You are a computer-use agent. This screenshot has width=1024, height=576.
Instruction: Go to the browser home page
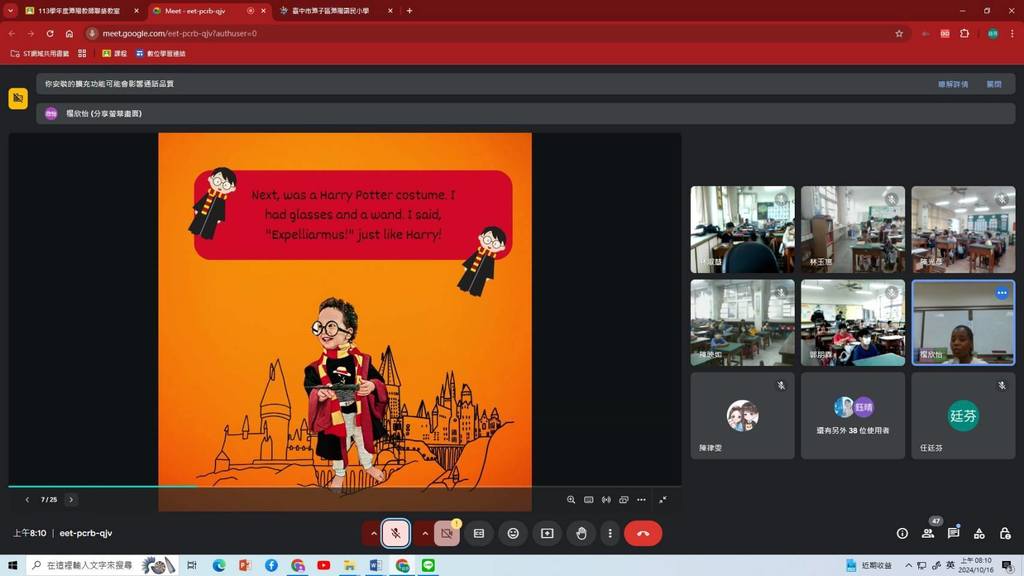(69, 33)
